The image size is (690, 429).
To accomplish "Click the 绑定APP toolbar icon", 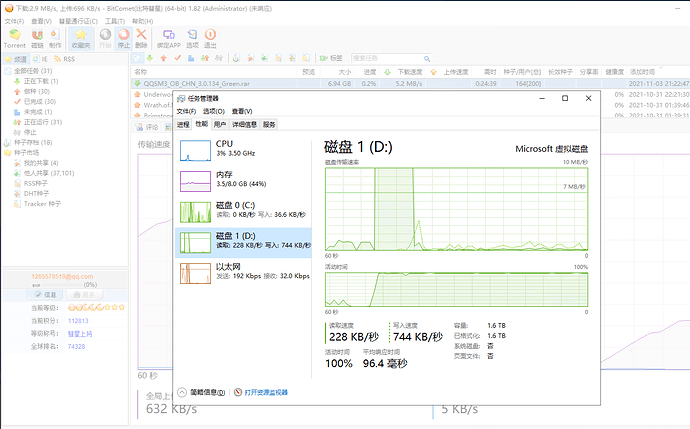I will click(169, 38).
